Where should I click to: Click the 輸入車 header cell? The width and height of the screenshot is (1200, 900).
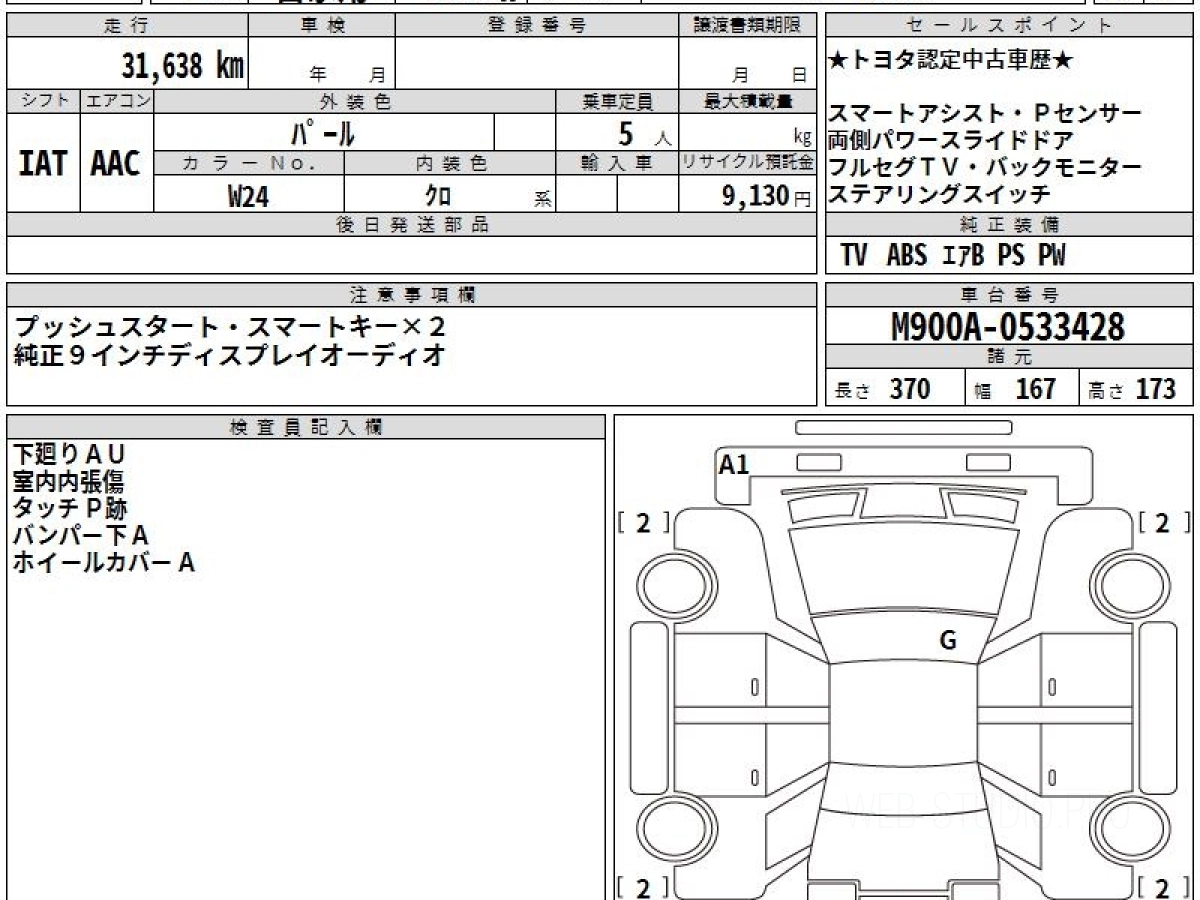617,163
